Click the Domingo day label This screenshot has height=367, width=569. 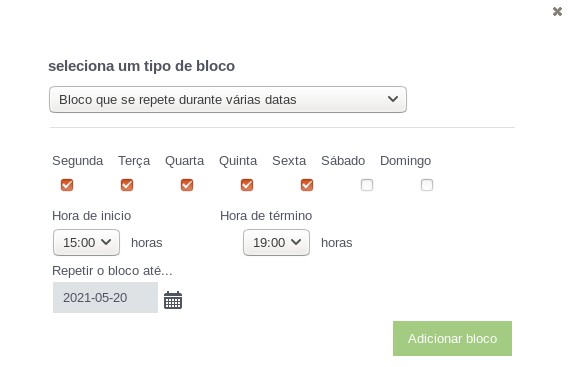[x=405, y=161]
